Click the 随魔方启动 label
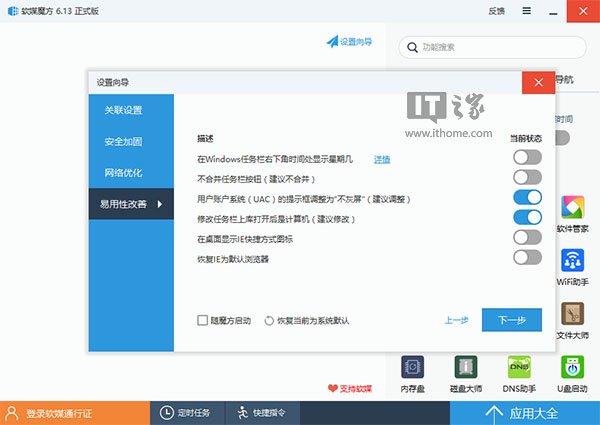Image resolution: width=600 pixels, height=425 pixels. tap(231, 321)
